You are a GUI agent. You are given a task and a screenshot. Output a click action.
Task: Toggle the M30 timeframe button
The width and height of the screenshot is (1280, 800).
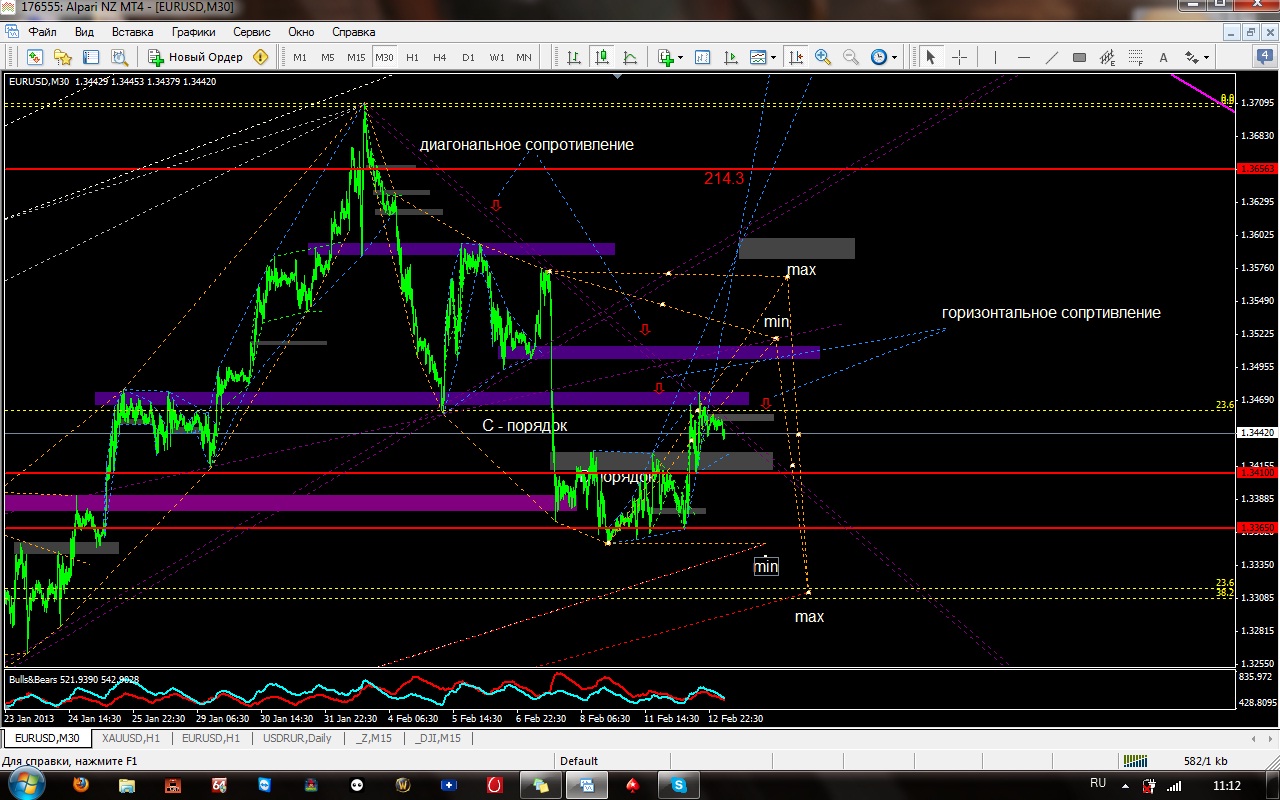click(384, 57)
